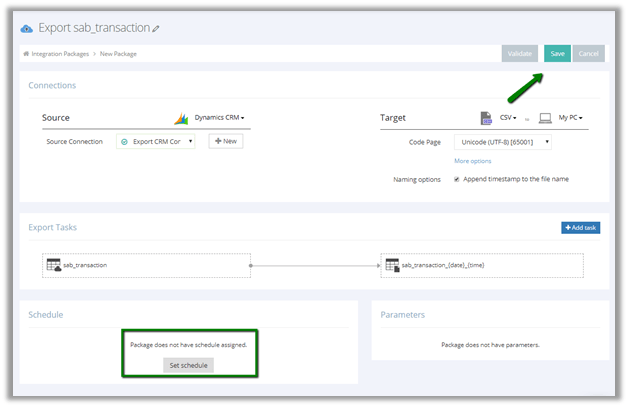Click the Dynamics CRM logo icon
This screenshot has height=407, width=628.
pos(181,118)
